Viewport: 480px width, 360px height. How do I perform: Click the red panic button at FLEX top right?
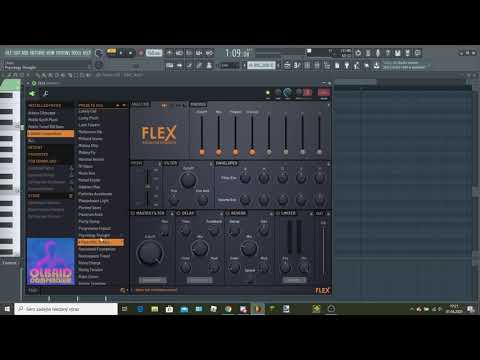tap(324, 92)
